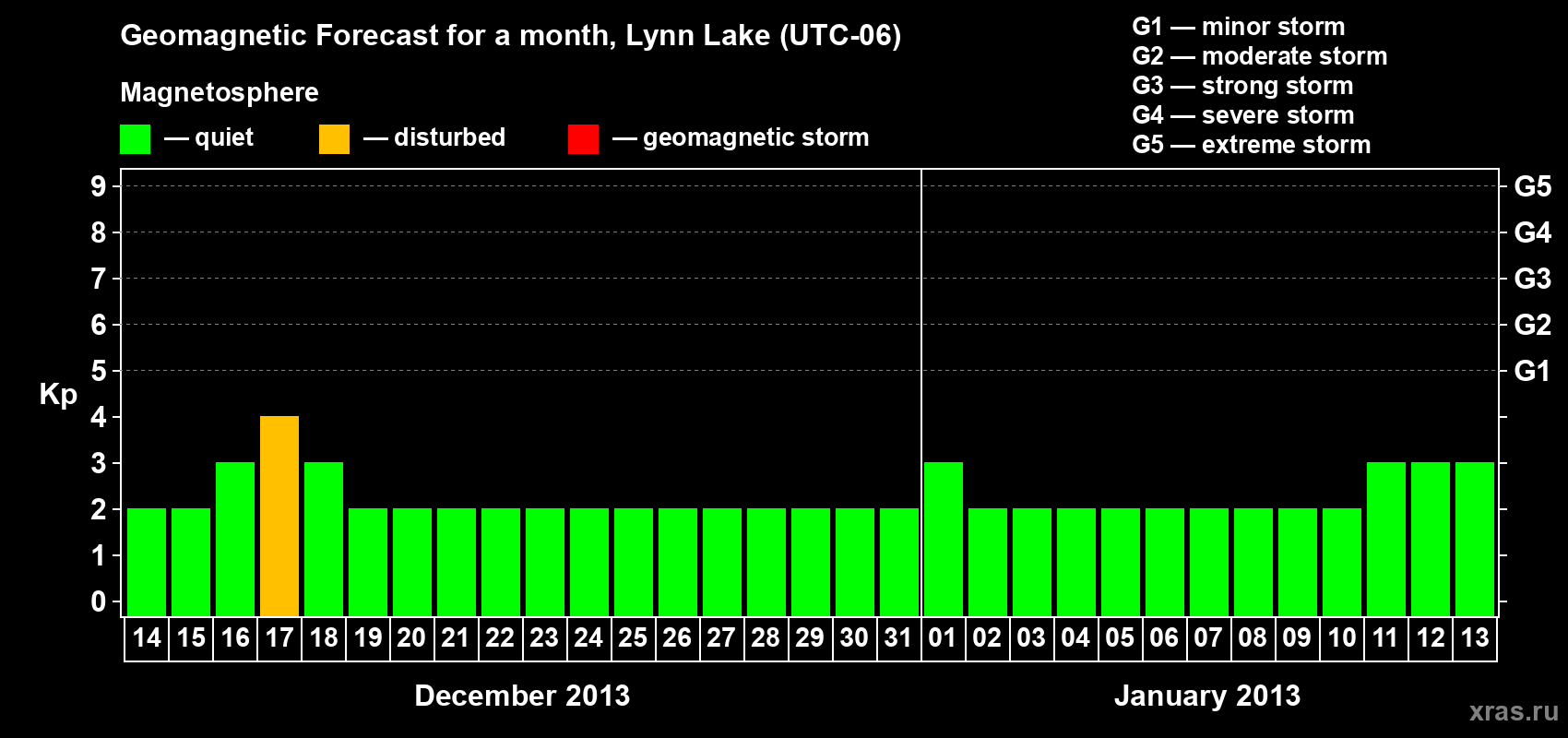
Task: Click the green quiet legend swatch
Action: tap(136, 139)
